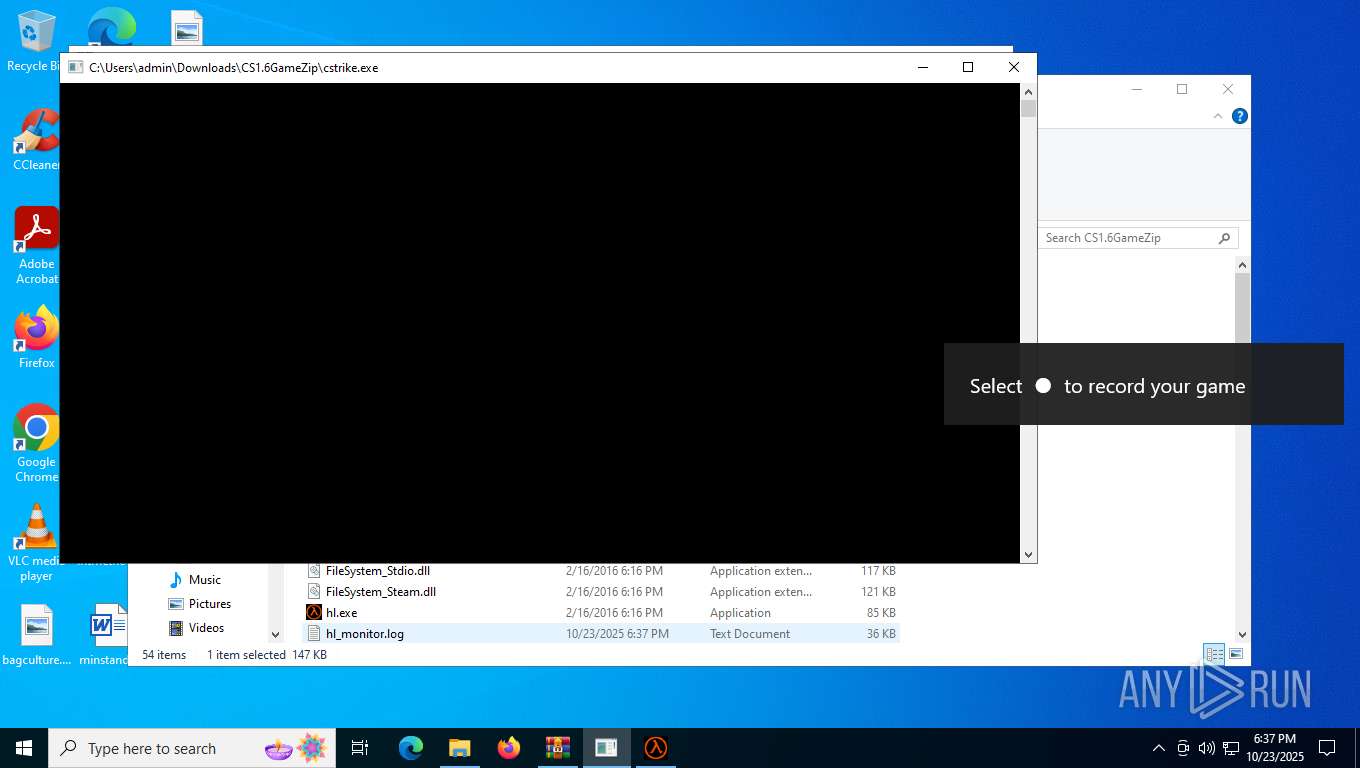1360x768 pixels.
Task: Click the cstrike.exe console window title icon
Action: [x=75, y=67]
